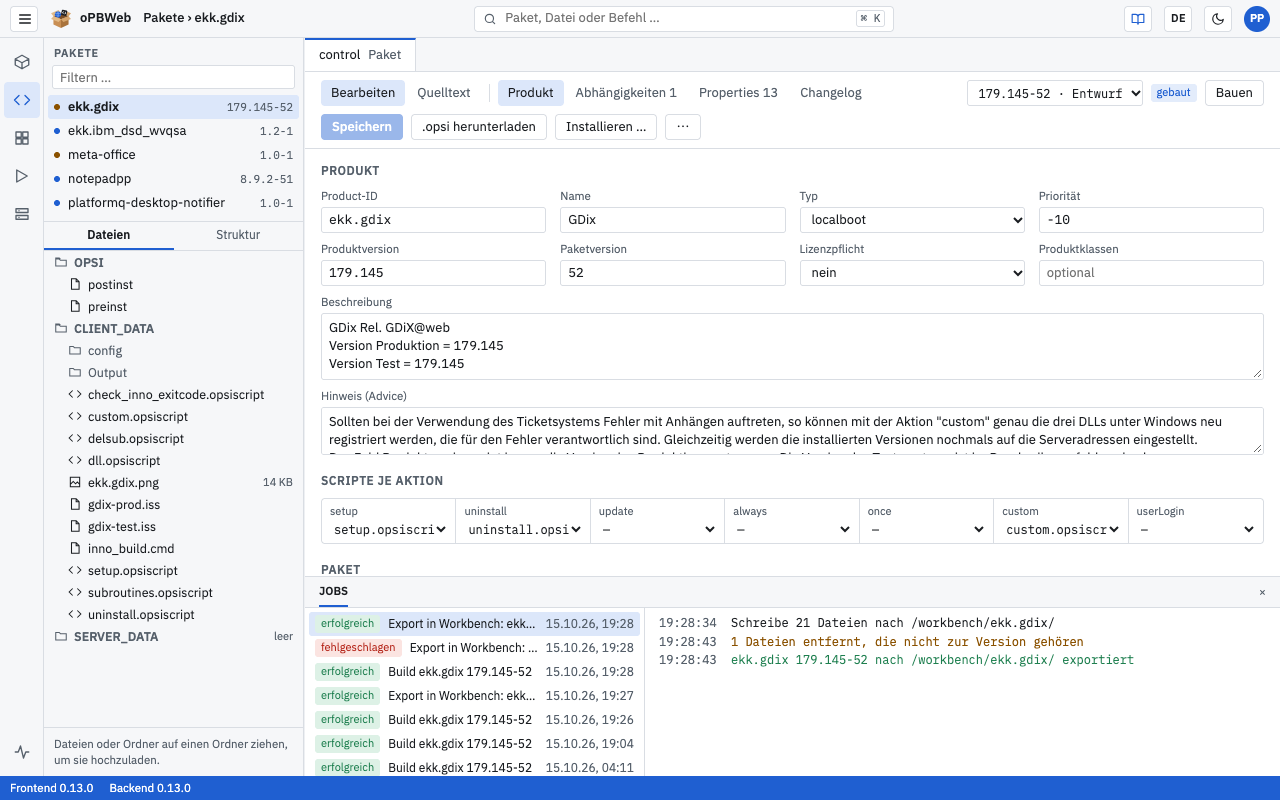The height and width of the screenshot is (800, 1280).
Task: Select the notepadpp package
Action: pos(174,179)
